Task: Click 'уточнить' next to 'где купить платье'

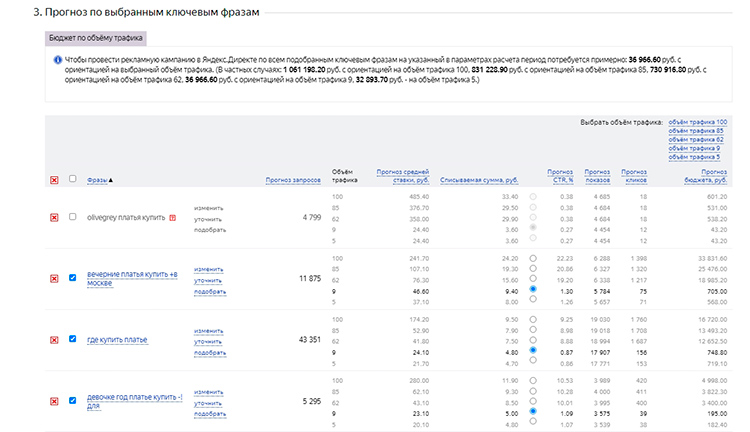Action: pyautogui.click(x=209, y=341)
